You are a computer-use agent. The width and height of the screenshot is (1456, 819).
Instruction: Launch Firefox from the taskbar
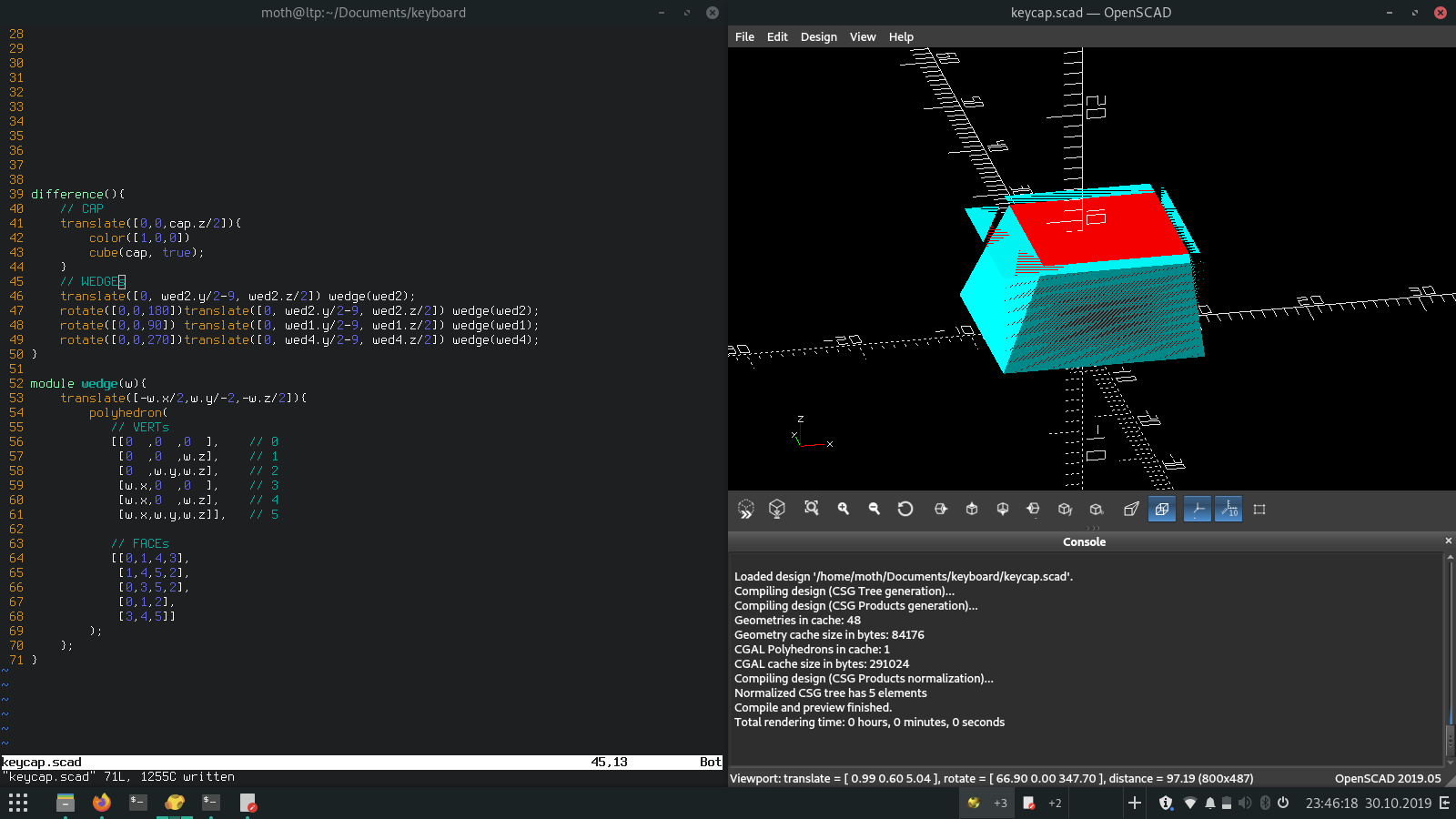pyautogui.click(x=102, y=803)
